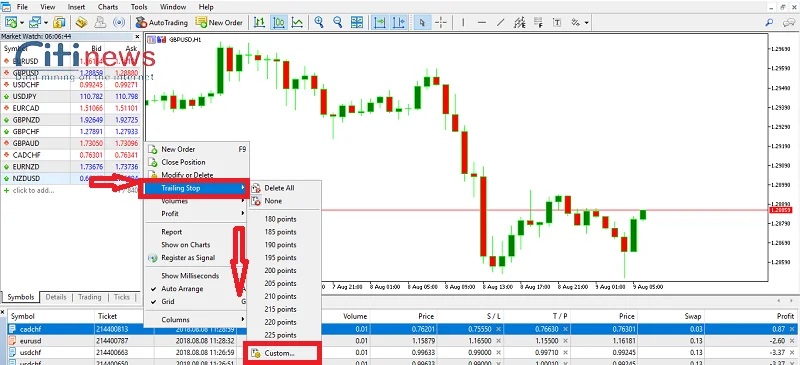The width and height of the screenshot is (800, 365).
Task: Switch chart to line chart icon
Action: (x=297, y=22)
